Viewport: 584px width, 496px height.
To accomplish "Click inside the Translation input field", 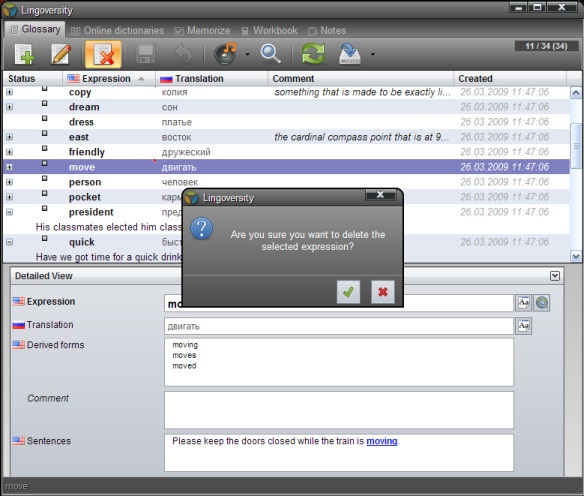I will pyautogui.click(x=339, y=326).
